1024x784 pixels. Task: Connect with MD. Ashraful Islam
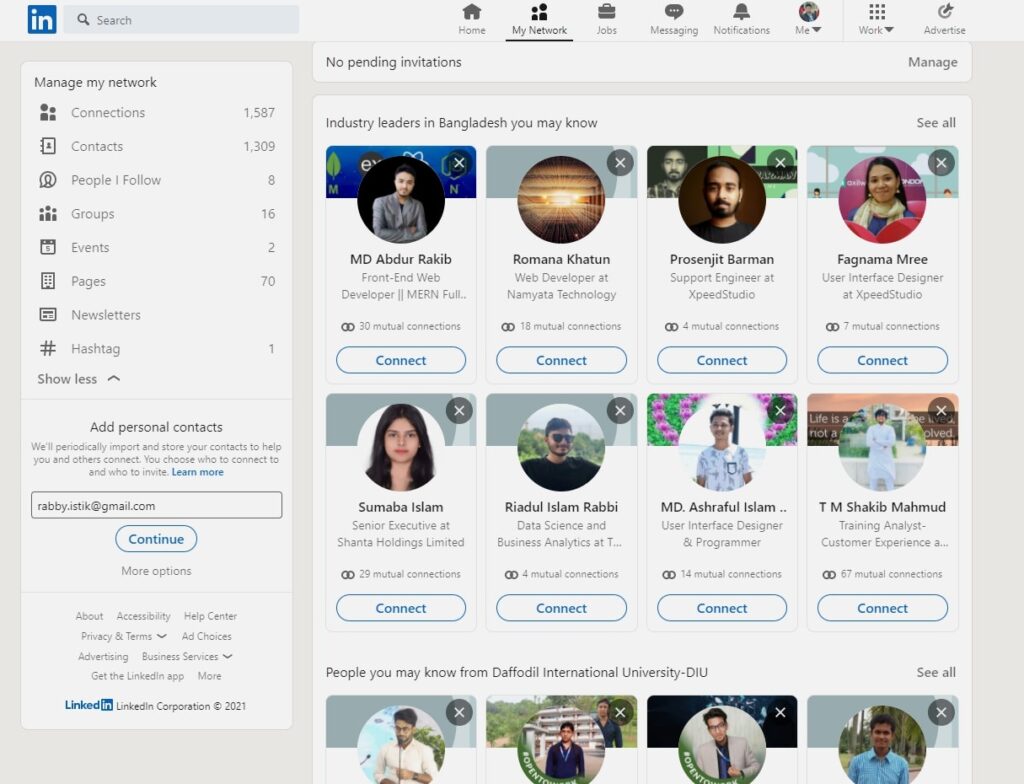(x=722, y=608)
